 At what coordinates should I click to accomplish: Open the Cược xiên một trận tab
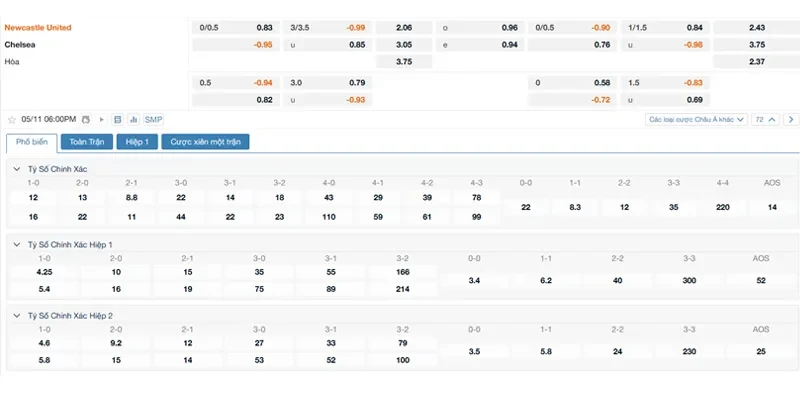point(205,142)
